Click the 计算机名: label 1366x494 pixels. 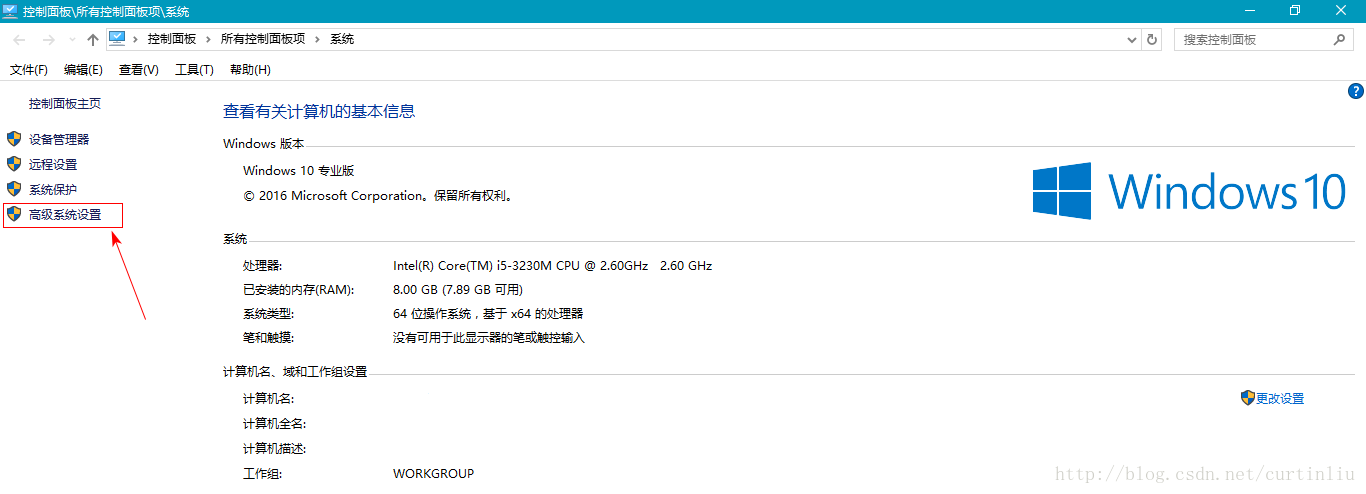point(269,399)
